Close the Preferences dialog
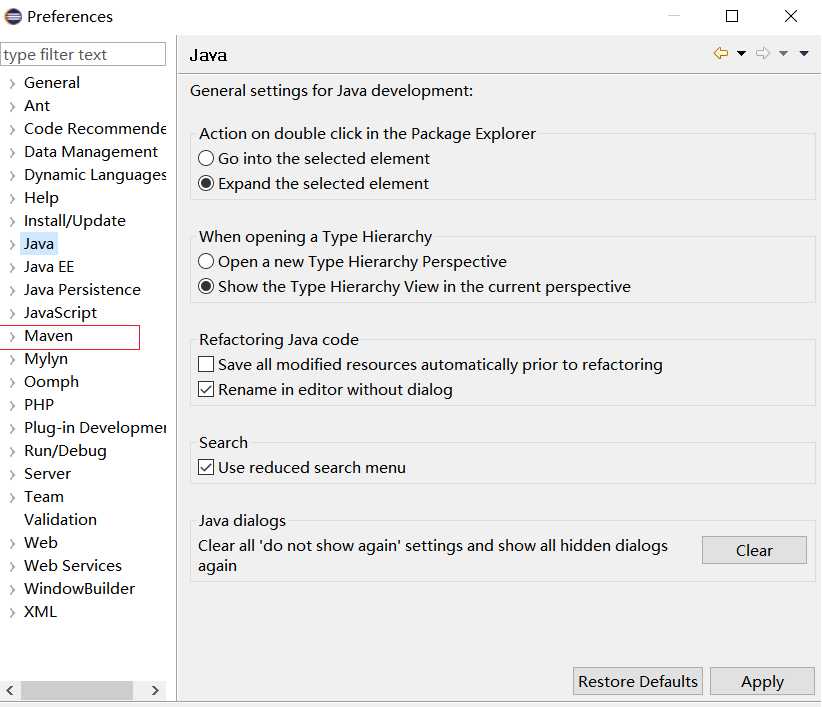Viewport: 822px width, 707px height. 791,16
